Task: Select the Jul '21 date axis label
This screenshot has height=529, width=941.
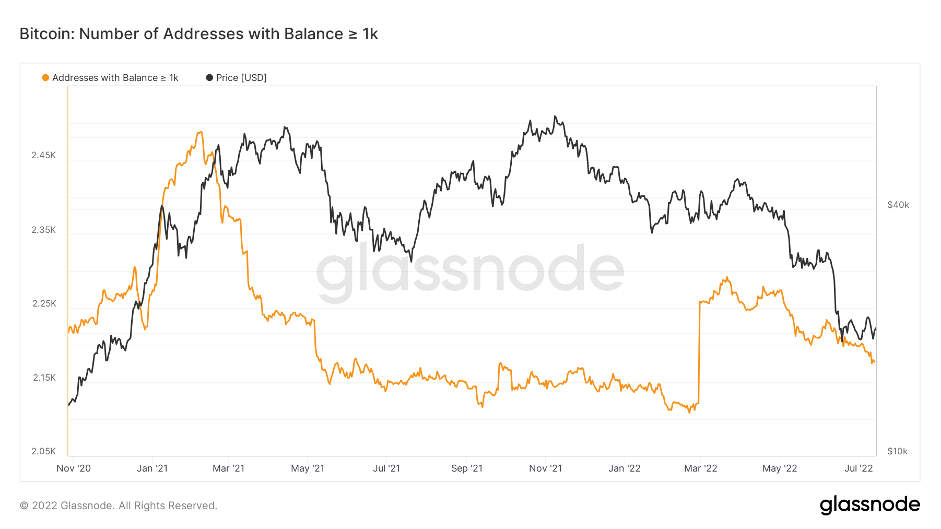Action: coord(386,467)
